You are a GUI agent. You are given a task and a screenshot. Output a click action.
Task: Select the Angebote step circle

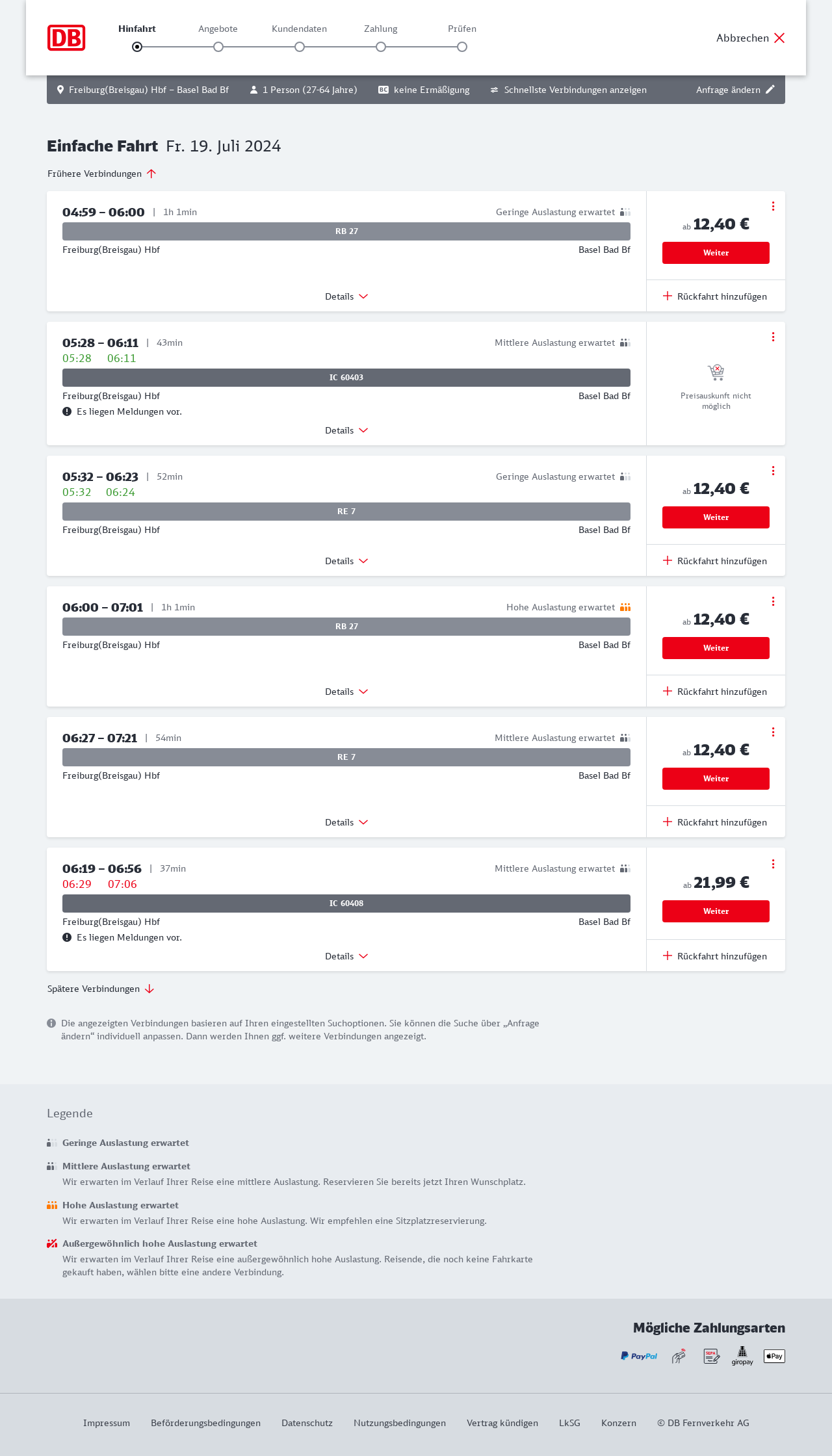tap(218, 47)
